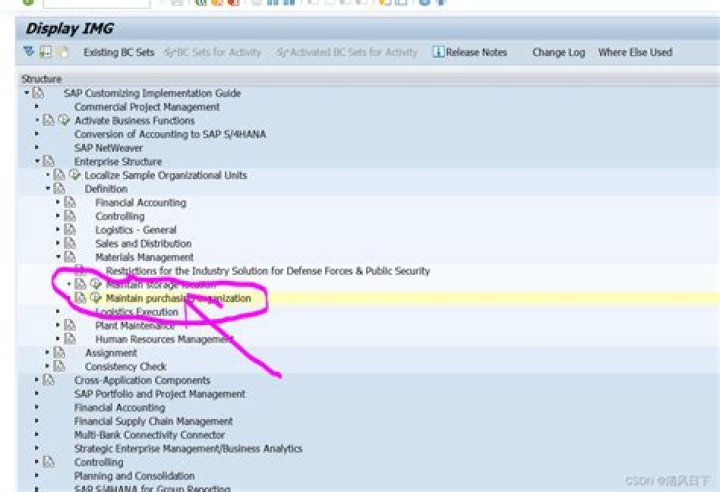Click the BC Sets for Activity button
The height and width of the screenshot is (492, 720).
click(x=213, y=52)
